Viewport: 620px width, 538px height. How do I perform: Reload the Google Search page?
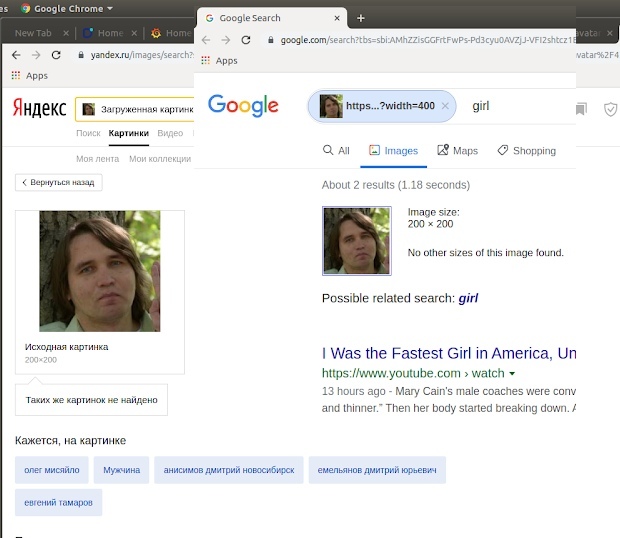point(249,40)
